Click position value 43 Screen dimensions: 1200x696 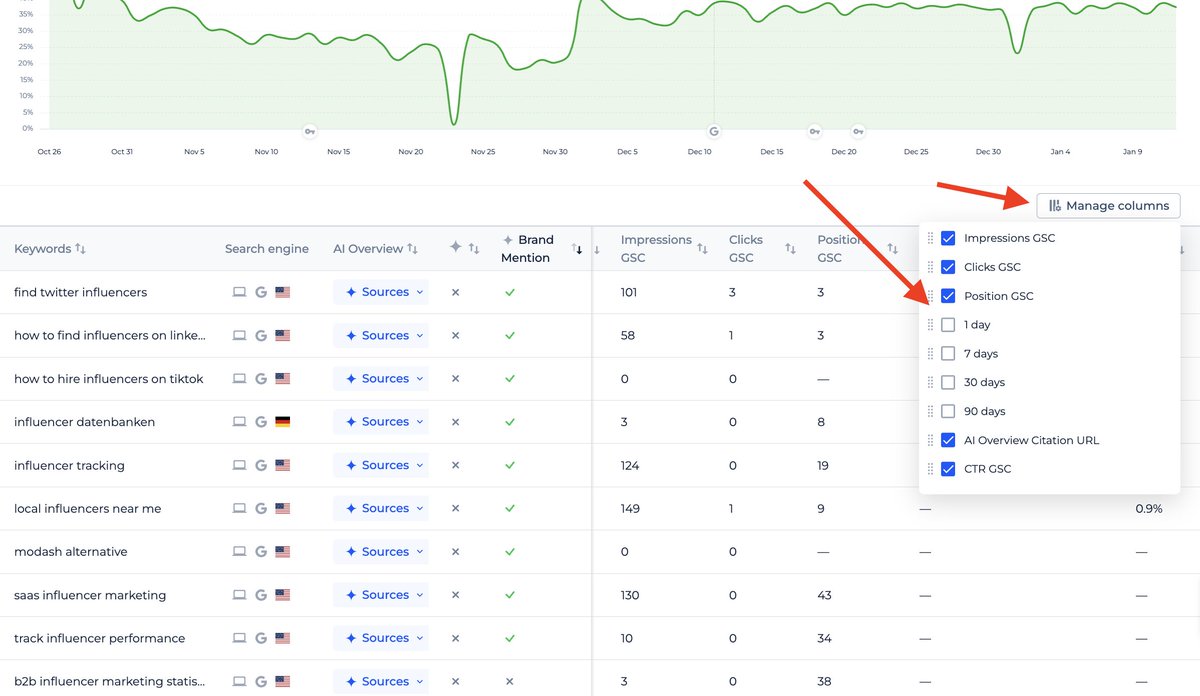tap(824, 595)
